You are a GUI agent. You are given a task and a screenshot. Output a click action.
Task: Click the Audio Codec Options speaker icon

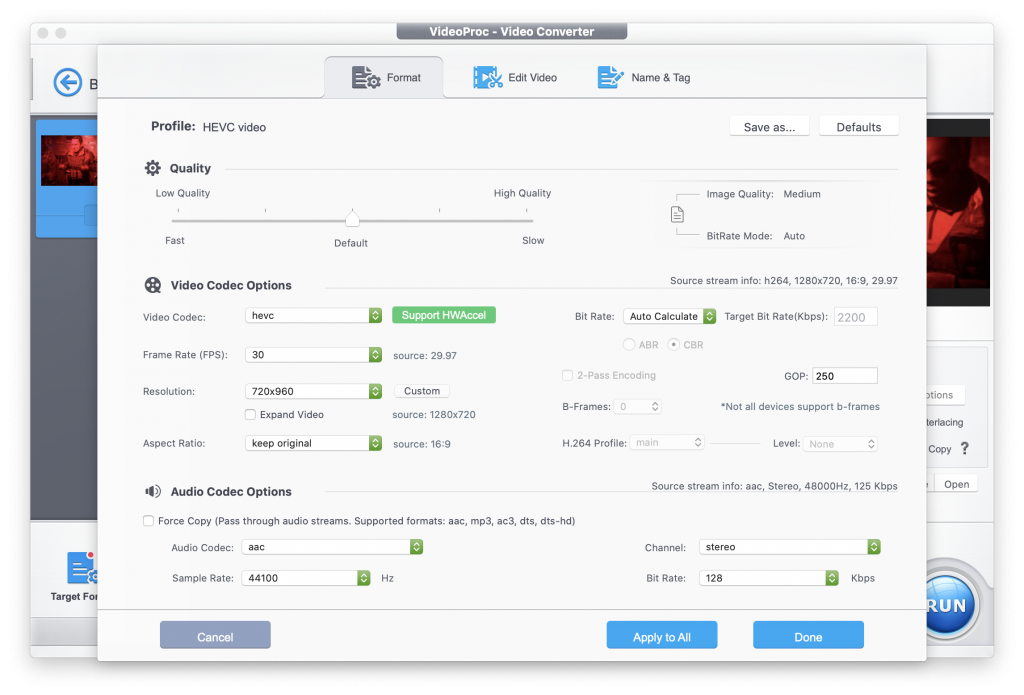(x=153, y=491)
